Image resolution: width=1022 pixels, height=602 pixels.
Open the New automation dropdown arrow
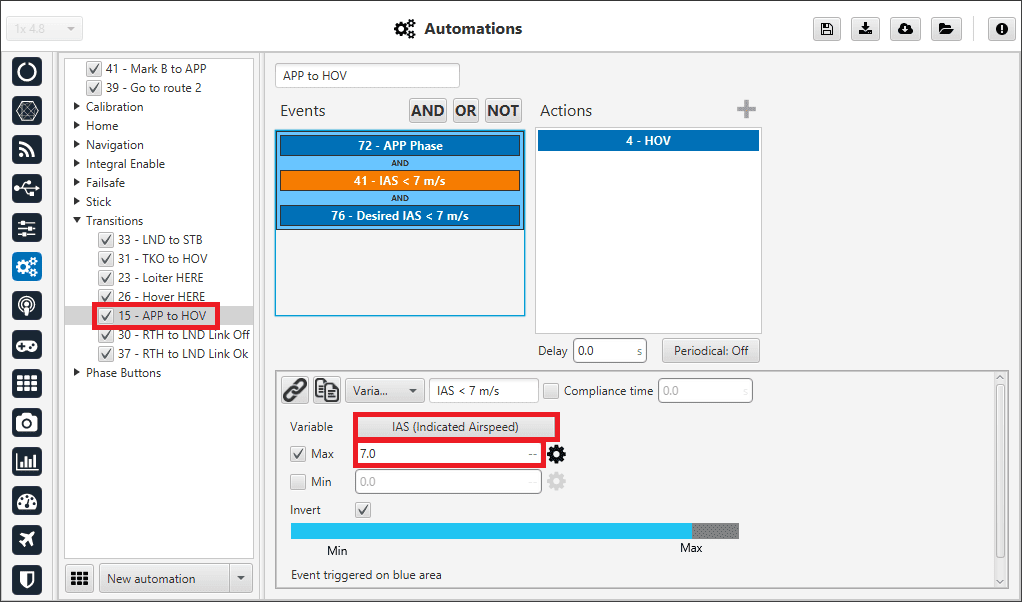240,578
